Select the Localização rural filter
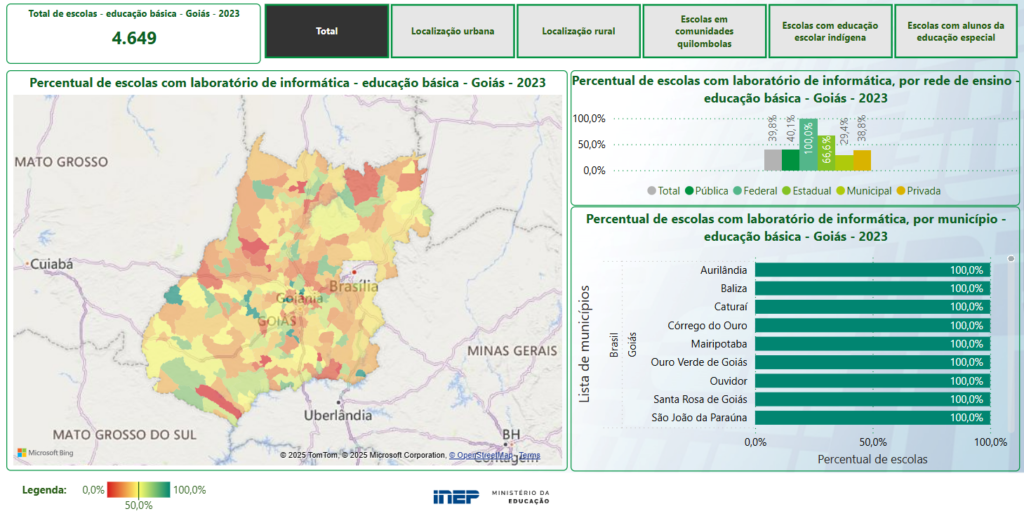The width and height of the screenshot is (1024, 516). pyautogui.click(x=579, y=31)
